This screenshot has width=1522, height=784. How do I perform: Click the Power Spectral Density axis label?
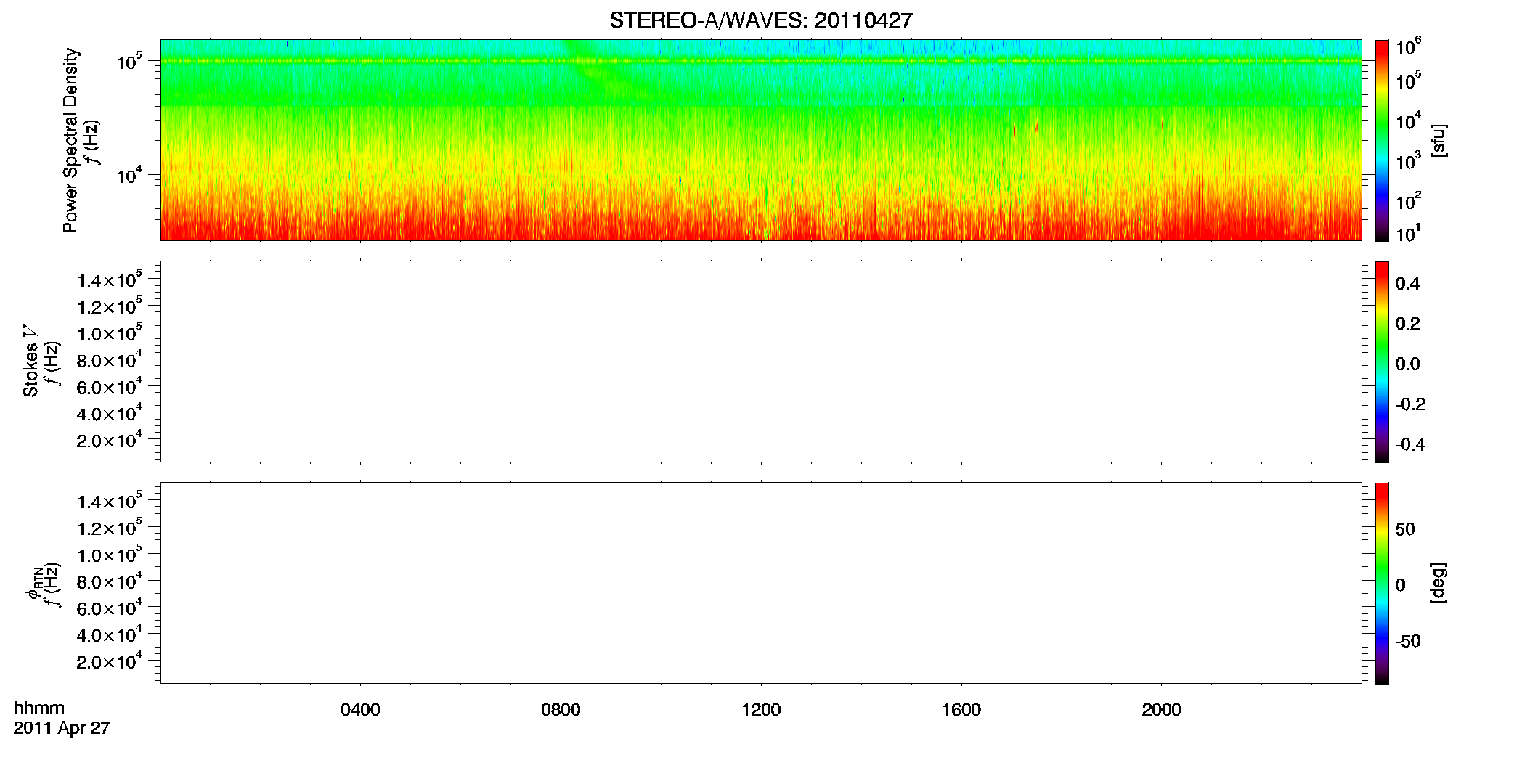click(x=70, y=140)
